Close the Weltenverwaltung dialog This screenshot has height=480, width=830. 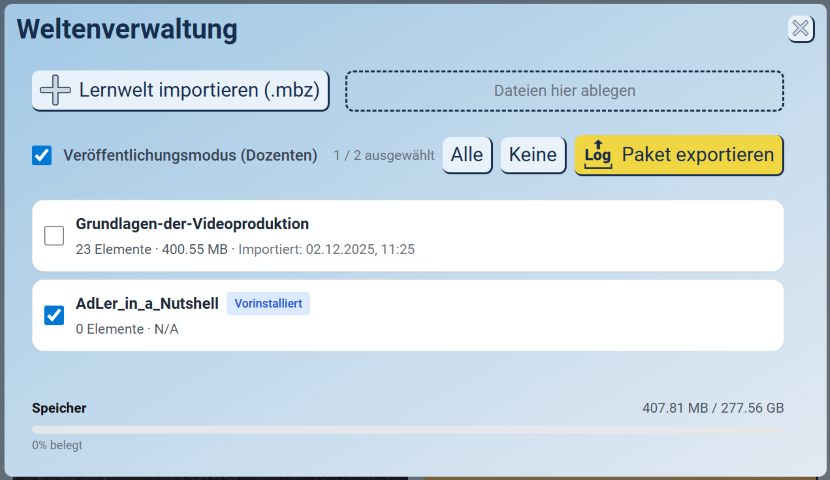800,29
